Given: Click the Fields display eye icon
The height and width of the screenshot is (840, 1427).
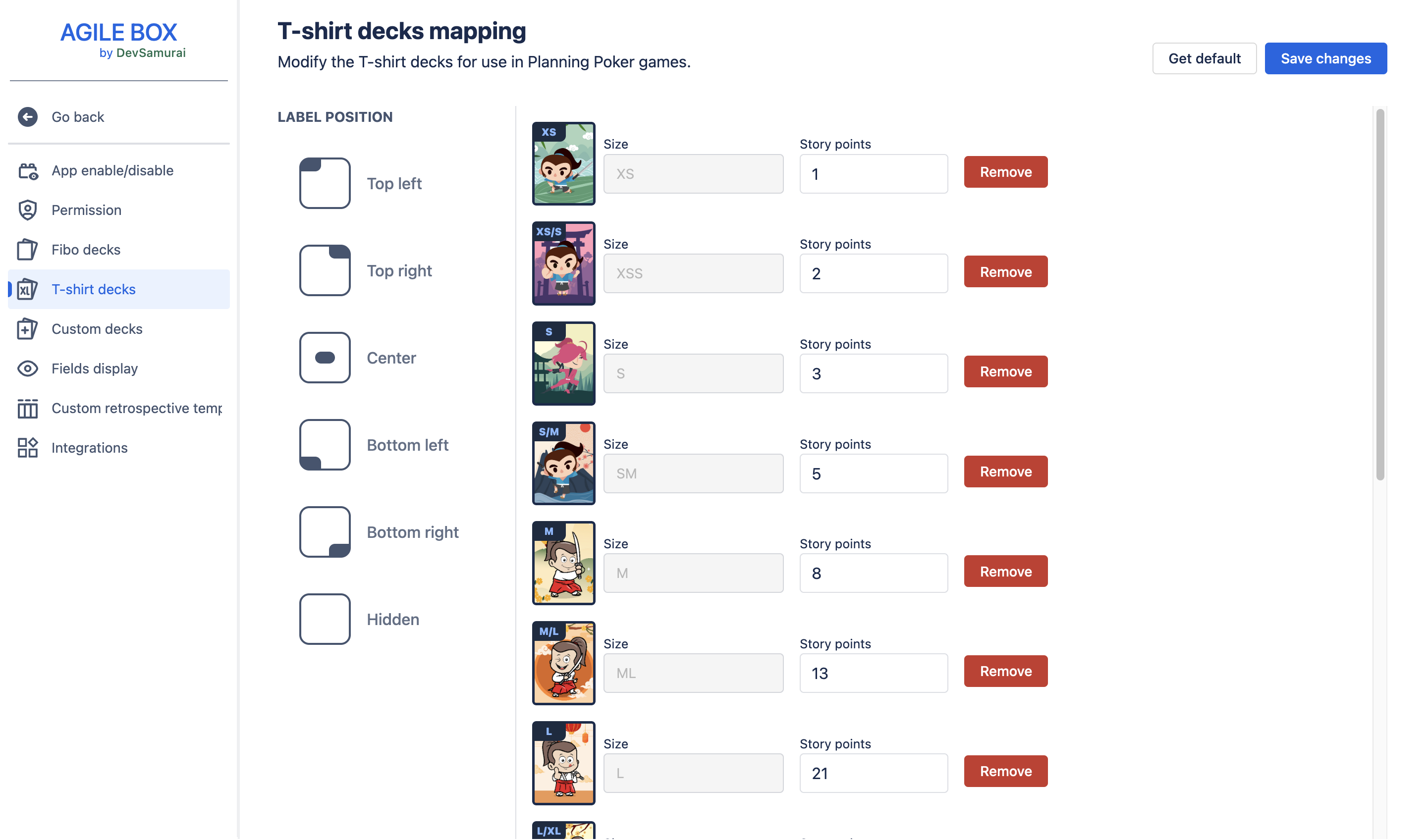Looking at the screenshot, I should (27, 368).
